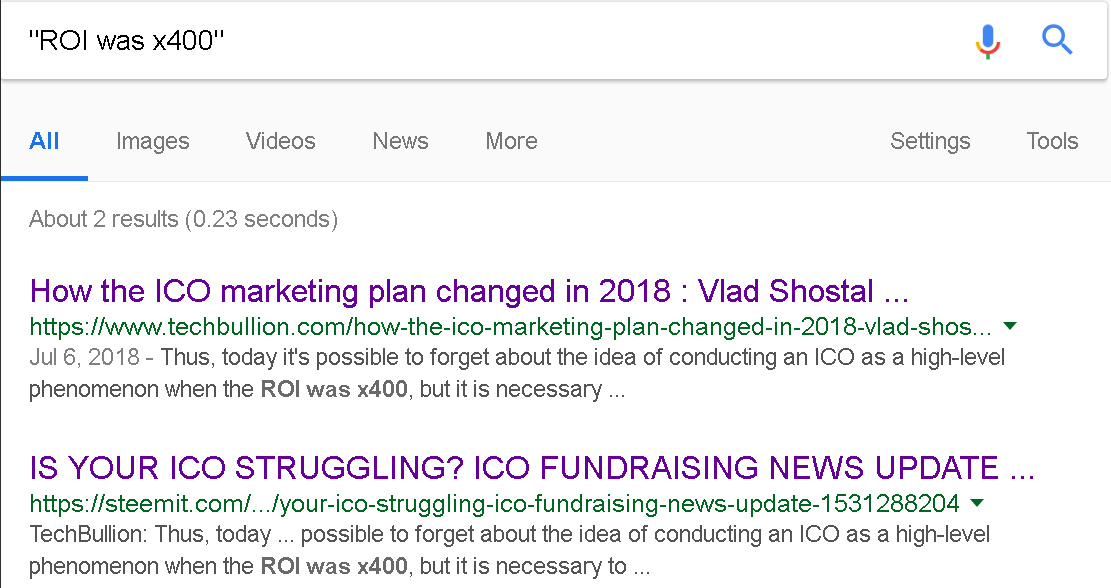1111x588 pixels.
Task: Click the techbullion.com green URL
Action: coord(510,327)
